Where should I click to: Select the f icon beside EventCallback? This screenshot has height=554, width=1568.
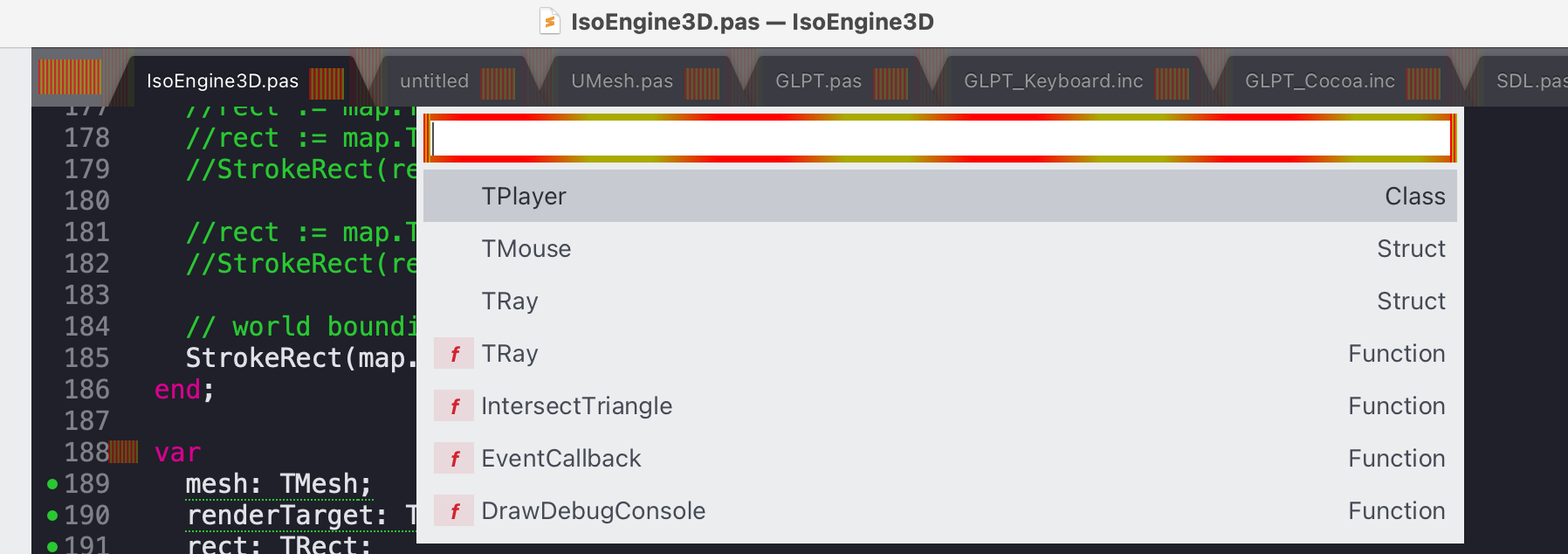coord(454,458)
